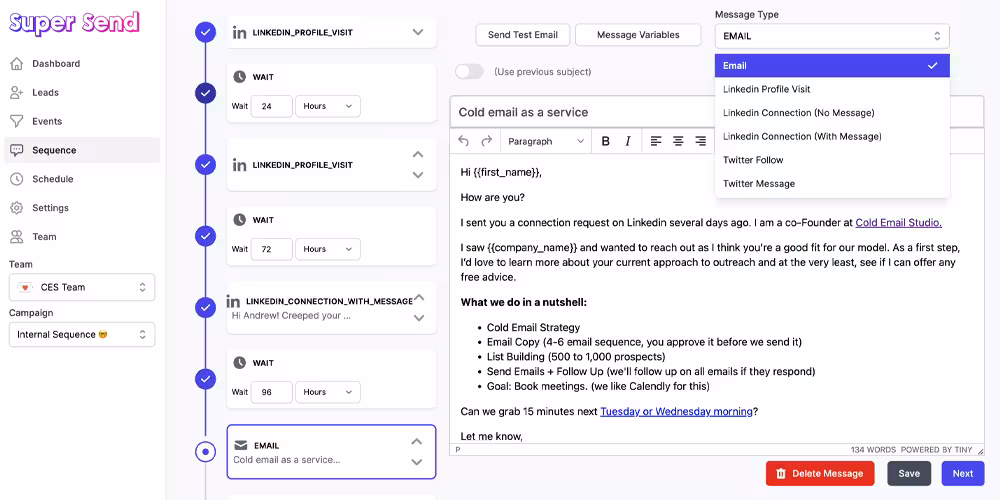
Task: Open the Internal Sequence campaign dropdown
Action: point(82,335)
